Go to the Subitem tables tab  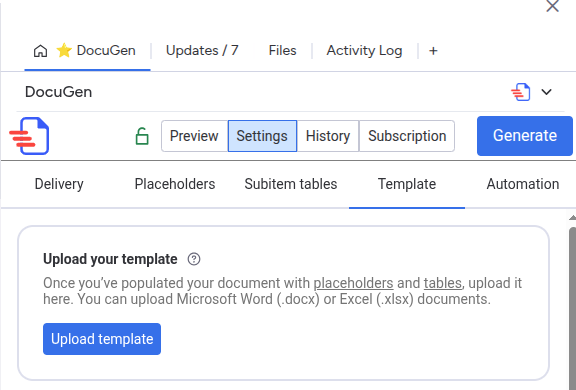(291, 184)
